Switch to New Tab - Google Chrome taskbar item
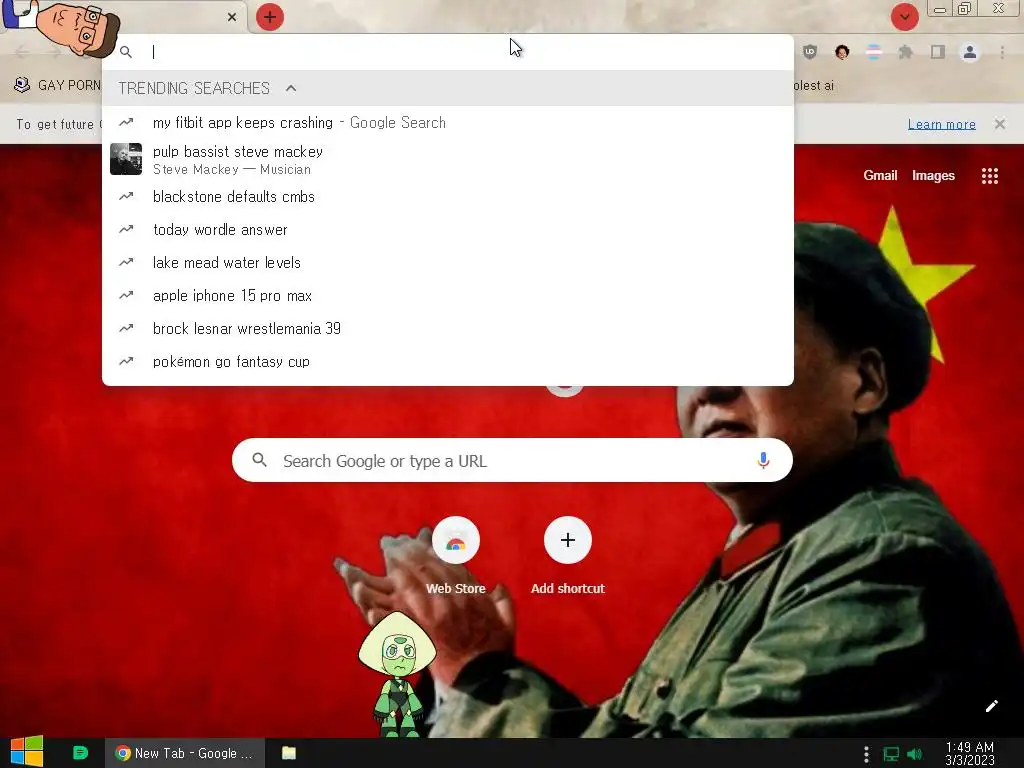Image resolution: width=1024 pixels, height=768 pixels. coord(185,753)
